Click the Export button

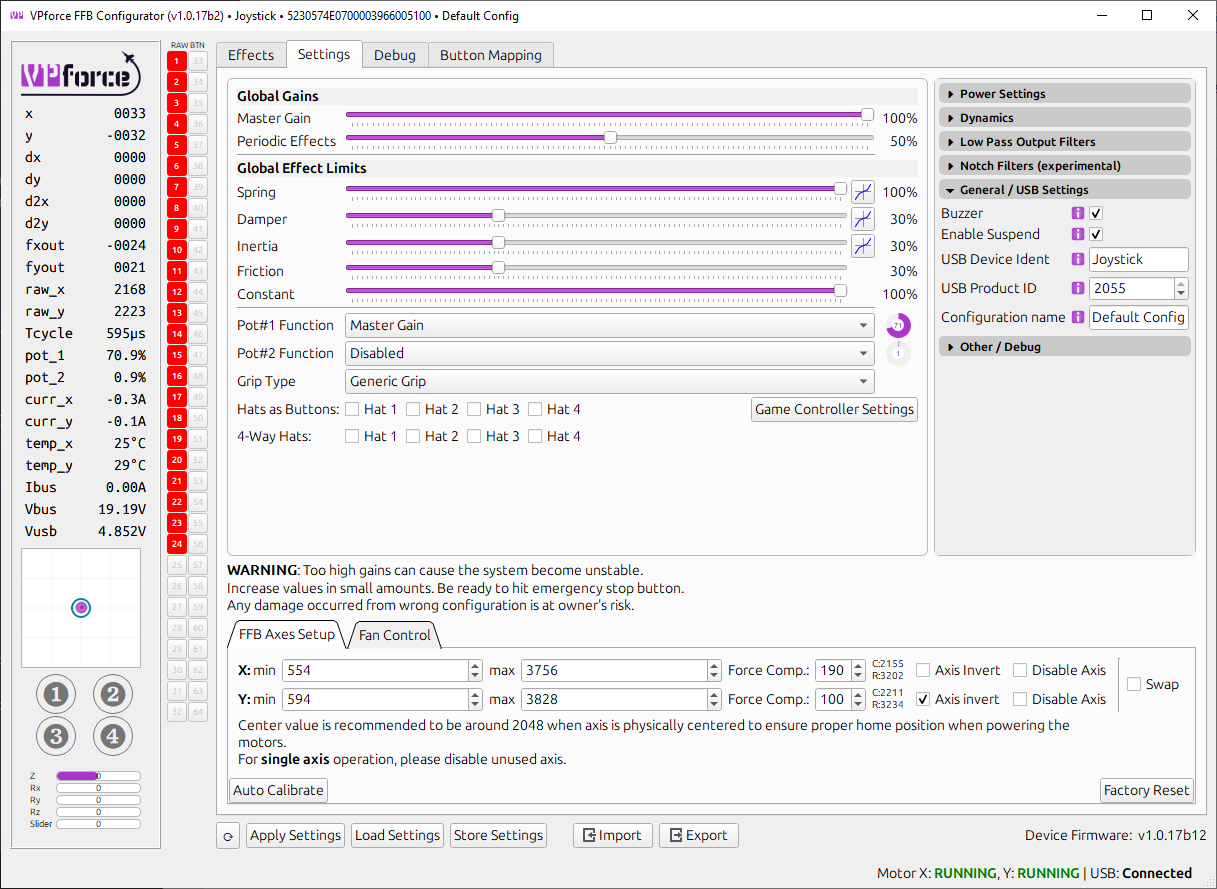tap(699, 836)
